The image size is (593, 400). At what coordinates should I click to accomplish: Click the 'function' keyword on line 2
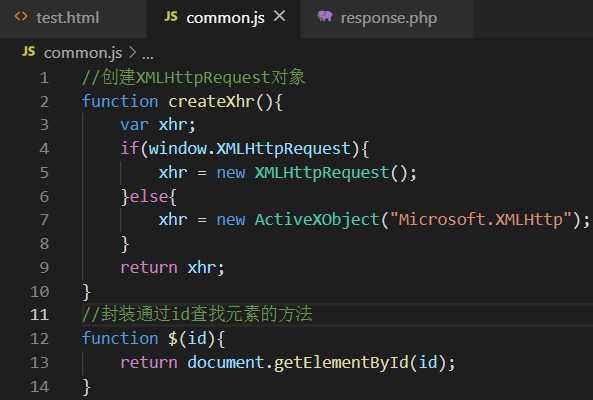tap(120, 101)
